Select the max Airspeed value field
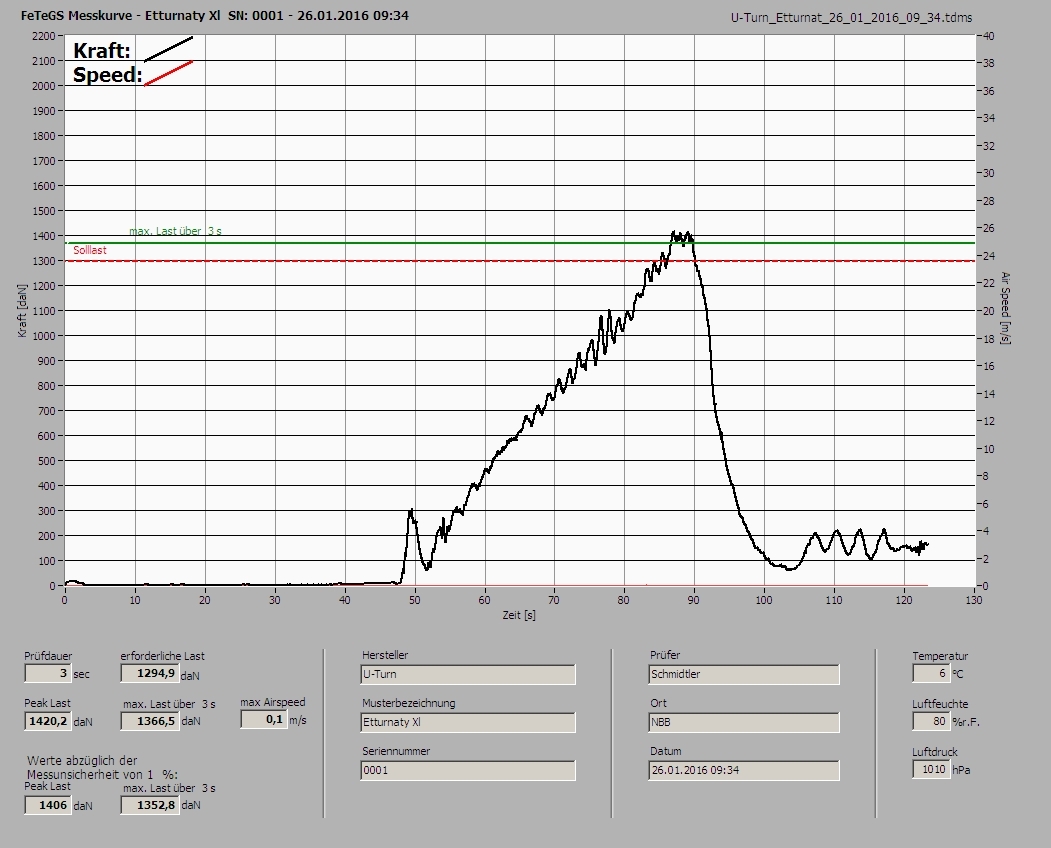The image size is (1051, 848). point(263,719)
